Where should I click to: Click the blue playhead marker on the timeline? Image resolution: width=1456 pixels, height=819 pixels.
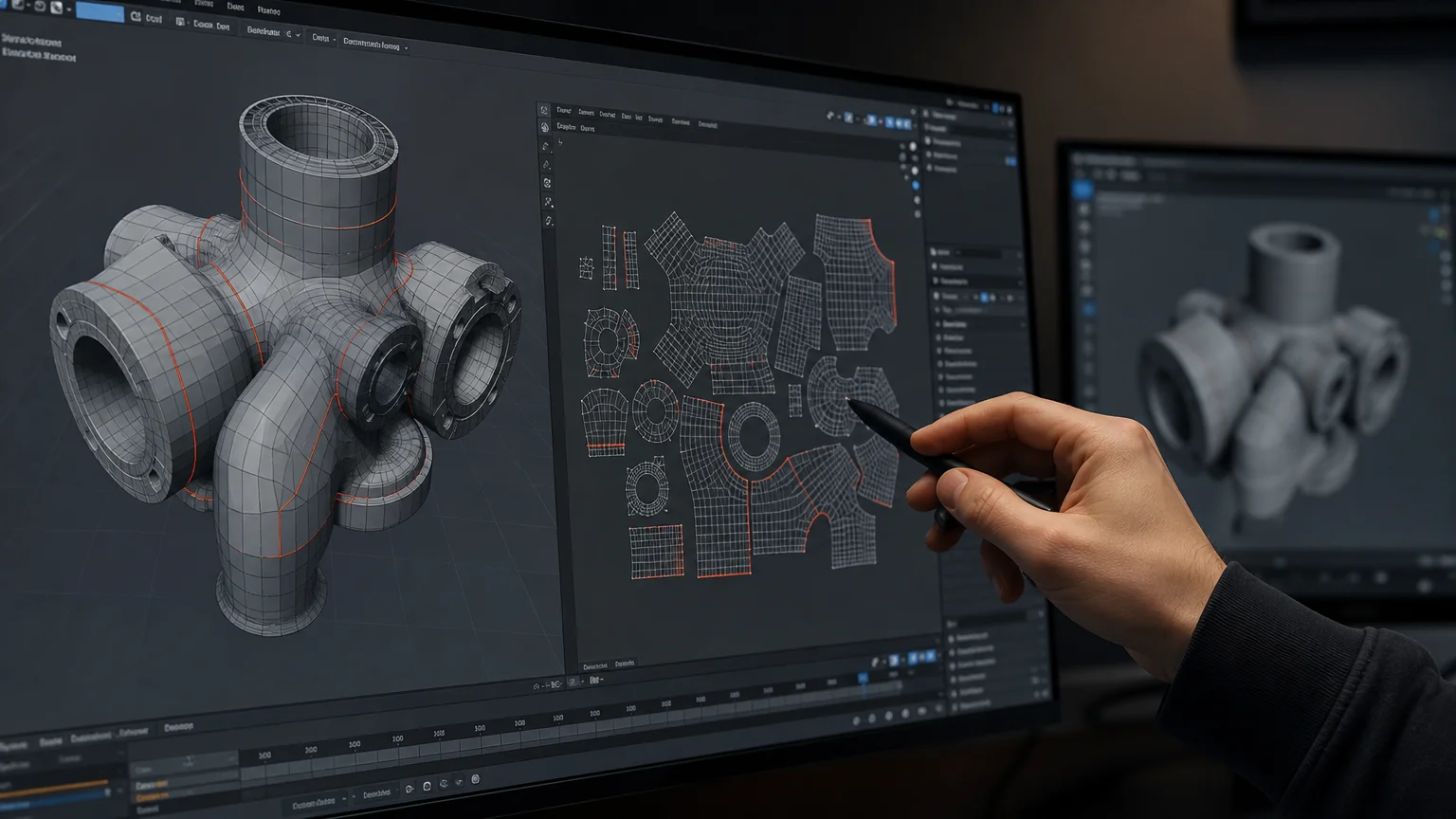coord(863,678)
